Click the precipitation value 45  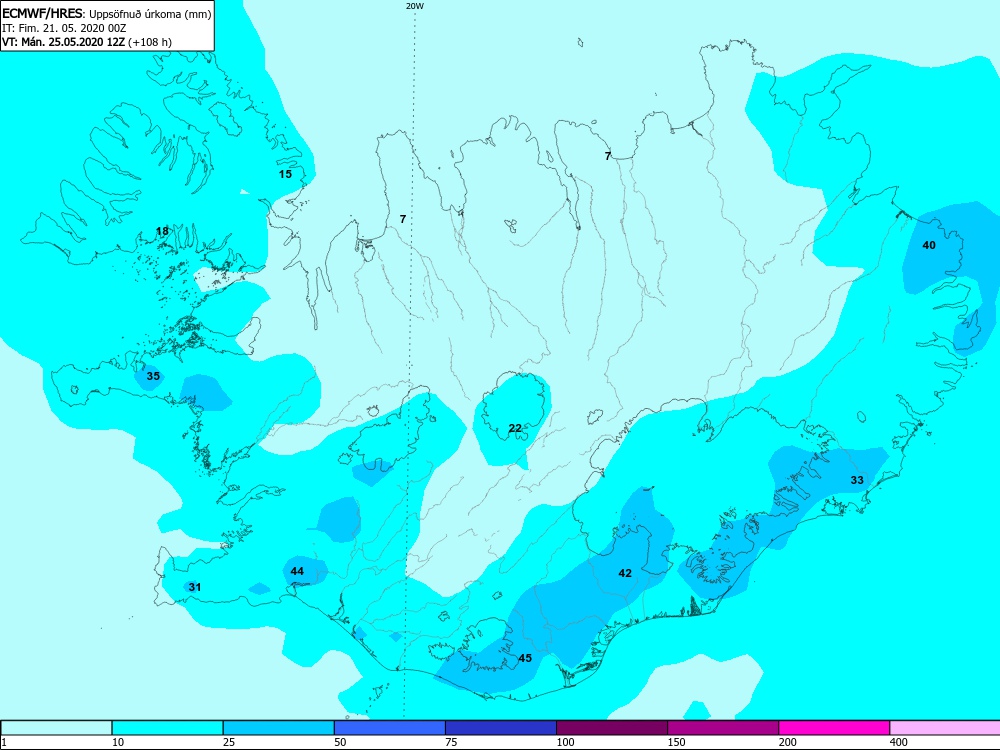coord(525,658)
